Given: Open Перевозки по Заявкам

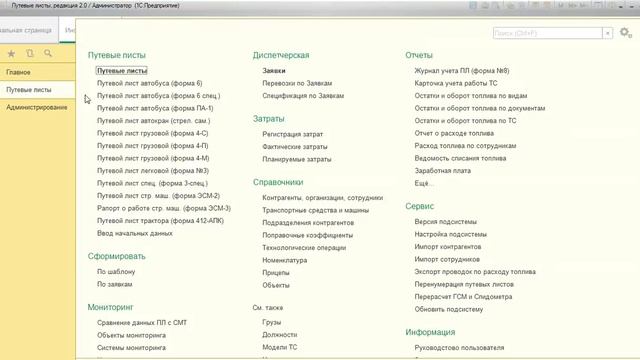Looking at the screenshot, I should click(x=297, y=83).
